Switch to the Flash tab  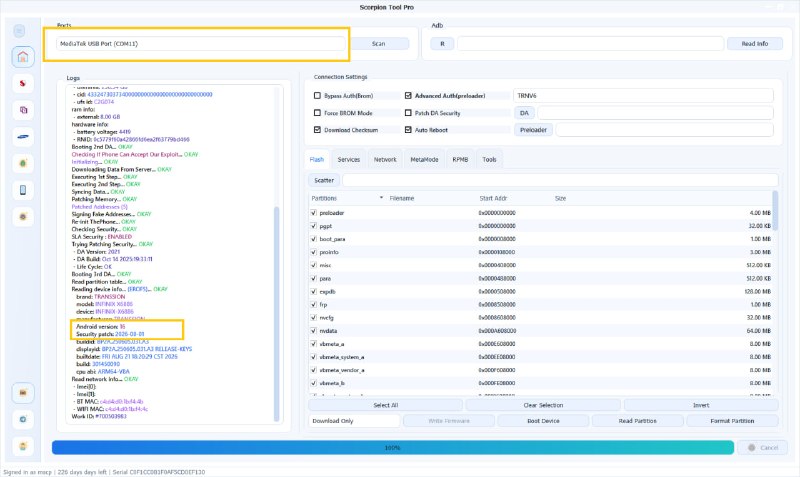[317, 160]
